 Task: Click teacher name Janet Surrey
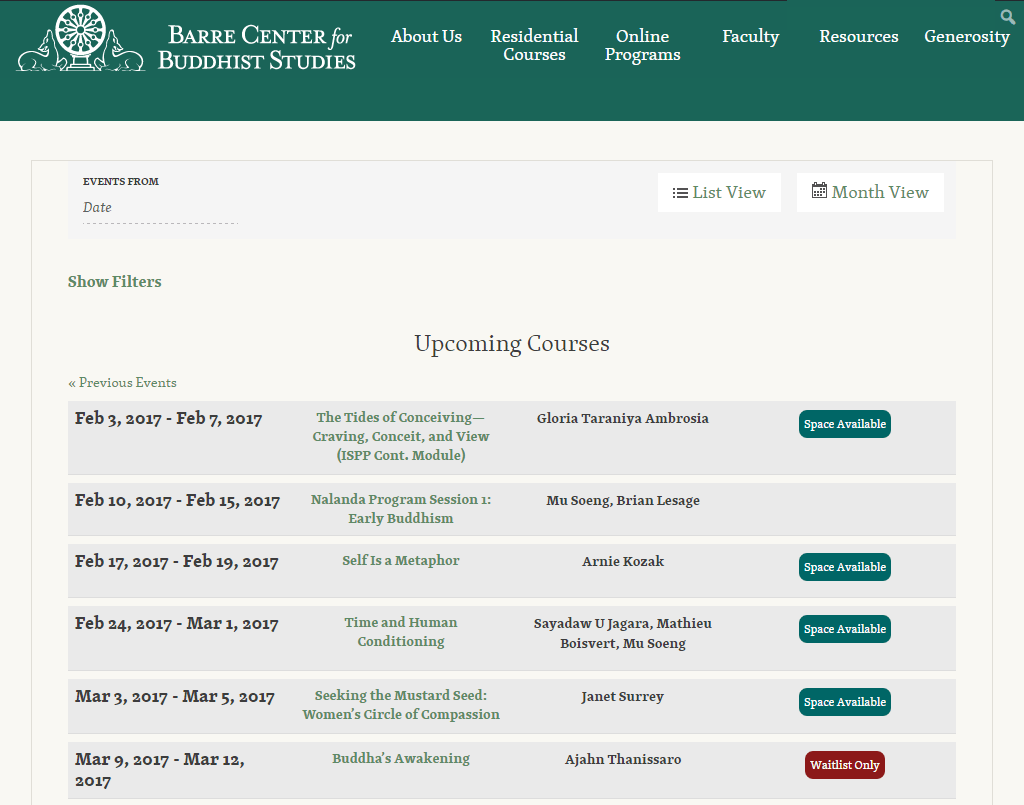point(622,697)
